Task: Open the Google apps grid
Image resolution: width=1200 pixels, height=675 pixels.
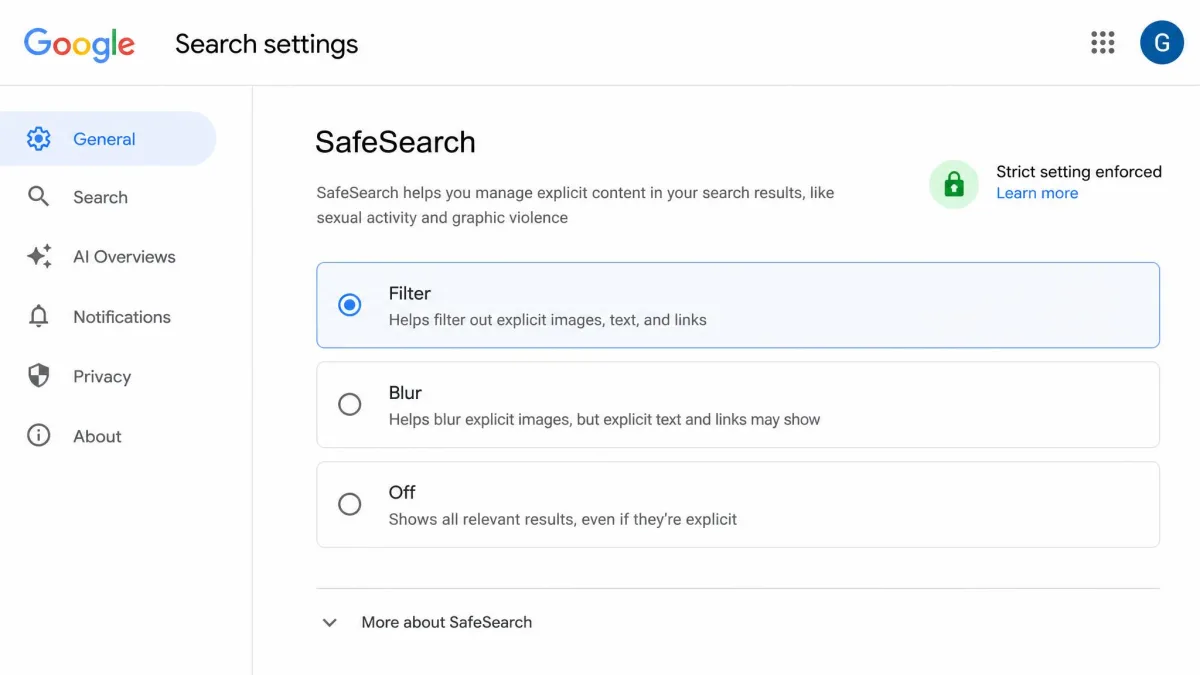Action: 1102,42
